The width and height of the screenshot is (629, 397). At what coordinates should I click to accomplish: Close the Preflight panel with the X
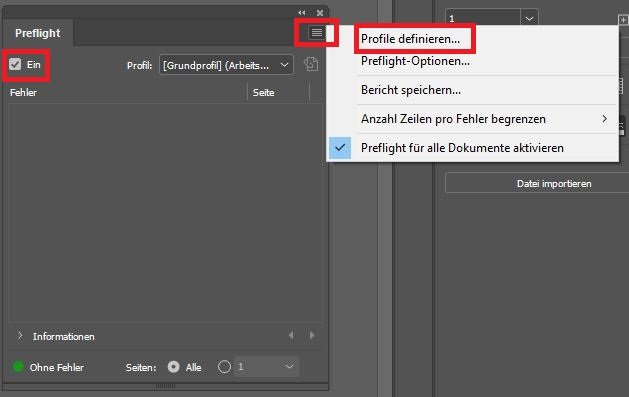[x=320, y=13]
